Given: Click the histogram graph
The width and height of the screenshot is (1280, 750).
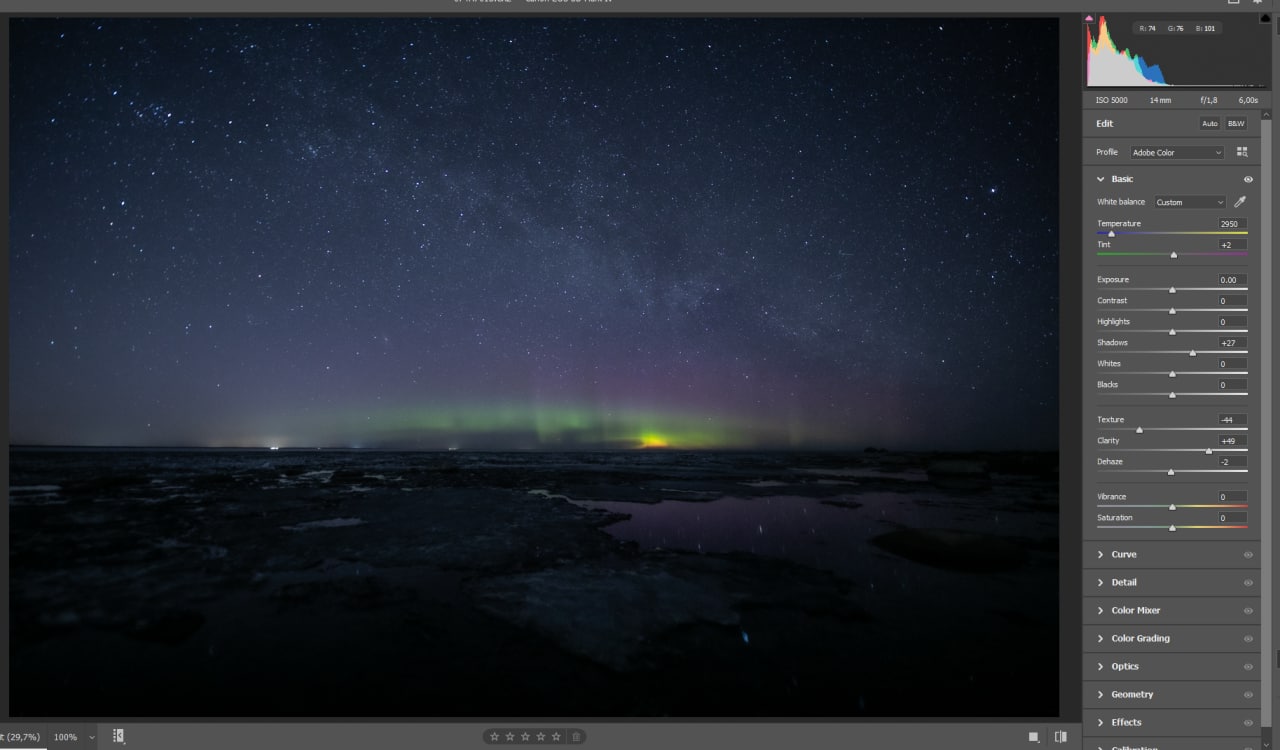Looking at the screenshot, I should pos(1177,50).
